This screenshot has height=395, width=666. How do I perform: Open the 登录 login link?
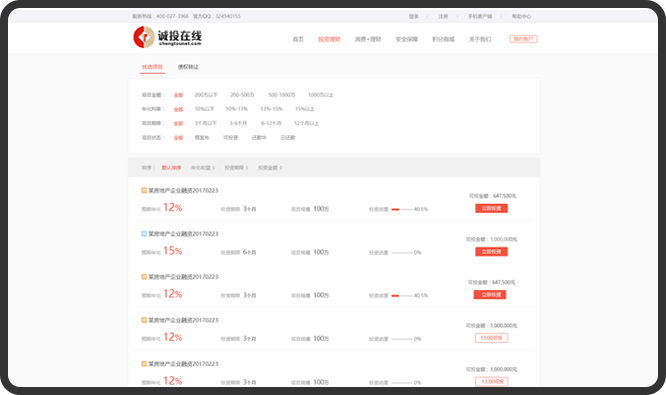tap(413, 17)
